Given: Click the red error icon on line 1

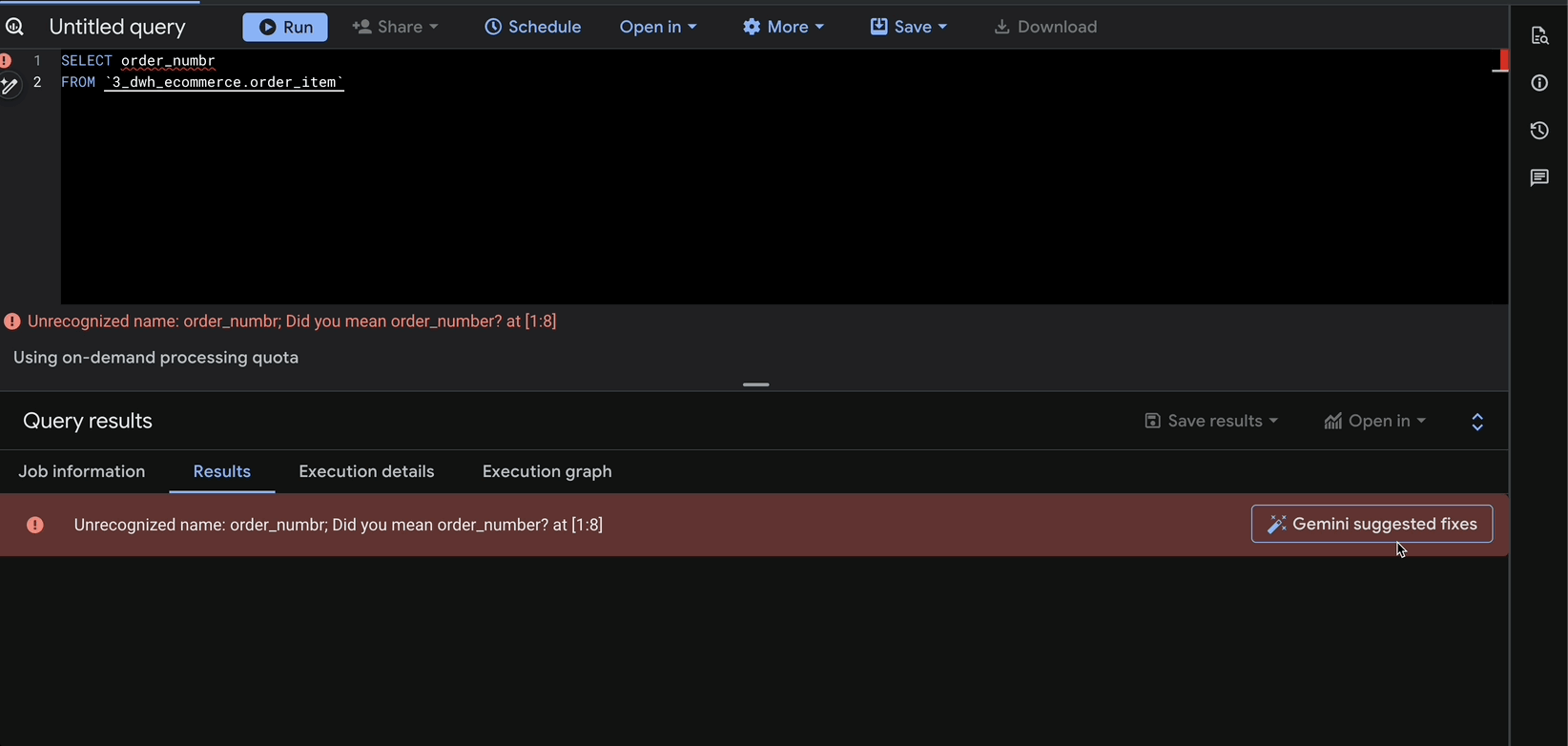Looking at the screenshot, I should 6,60.
